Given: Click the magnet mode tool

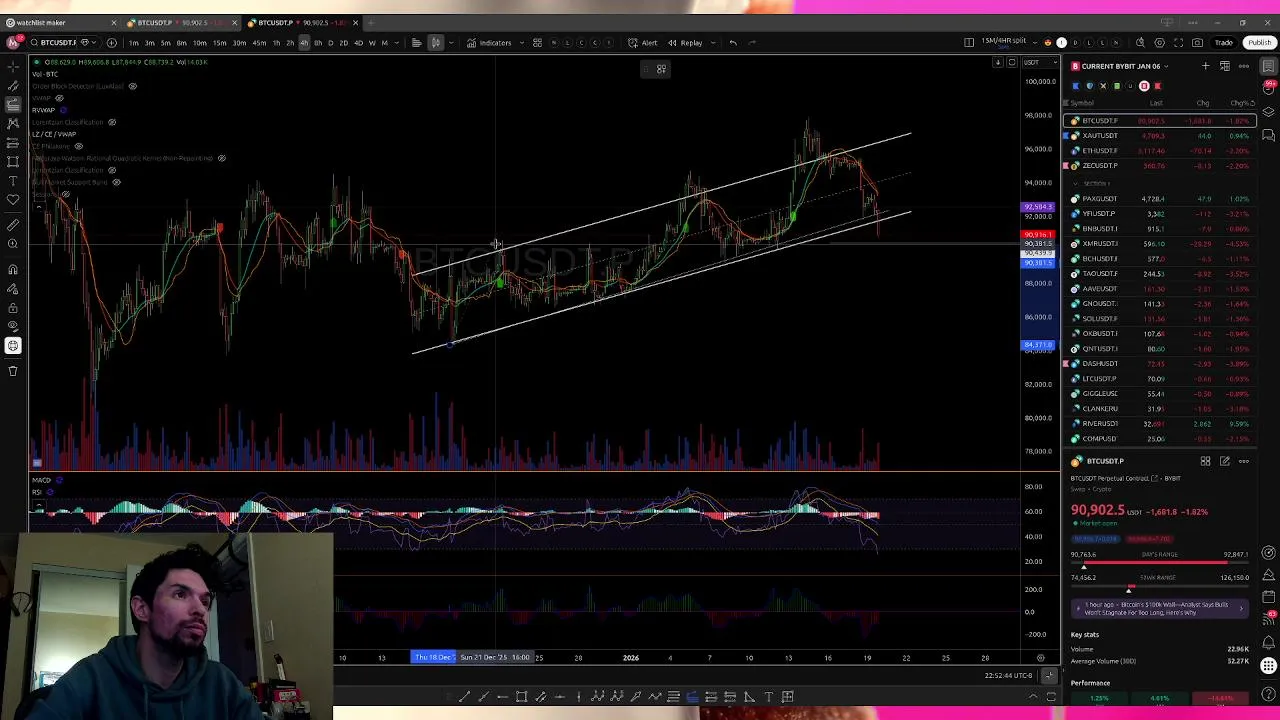Looking at the screenshot, I should point(13,269).
